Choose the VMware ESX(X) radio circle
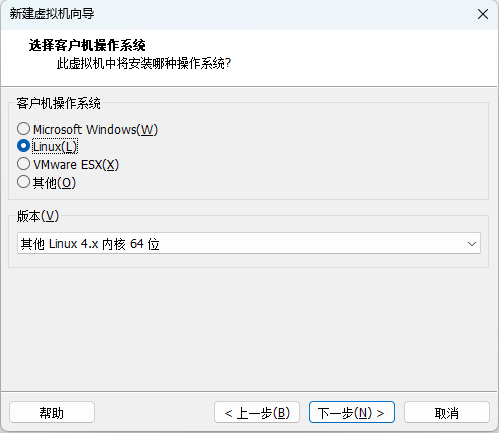Screen dimensions: 499x433 [x=23, y=164]
